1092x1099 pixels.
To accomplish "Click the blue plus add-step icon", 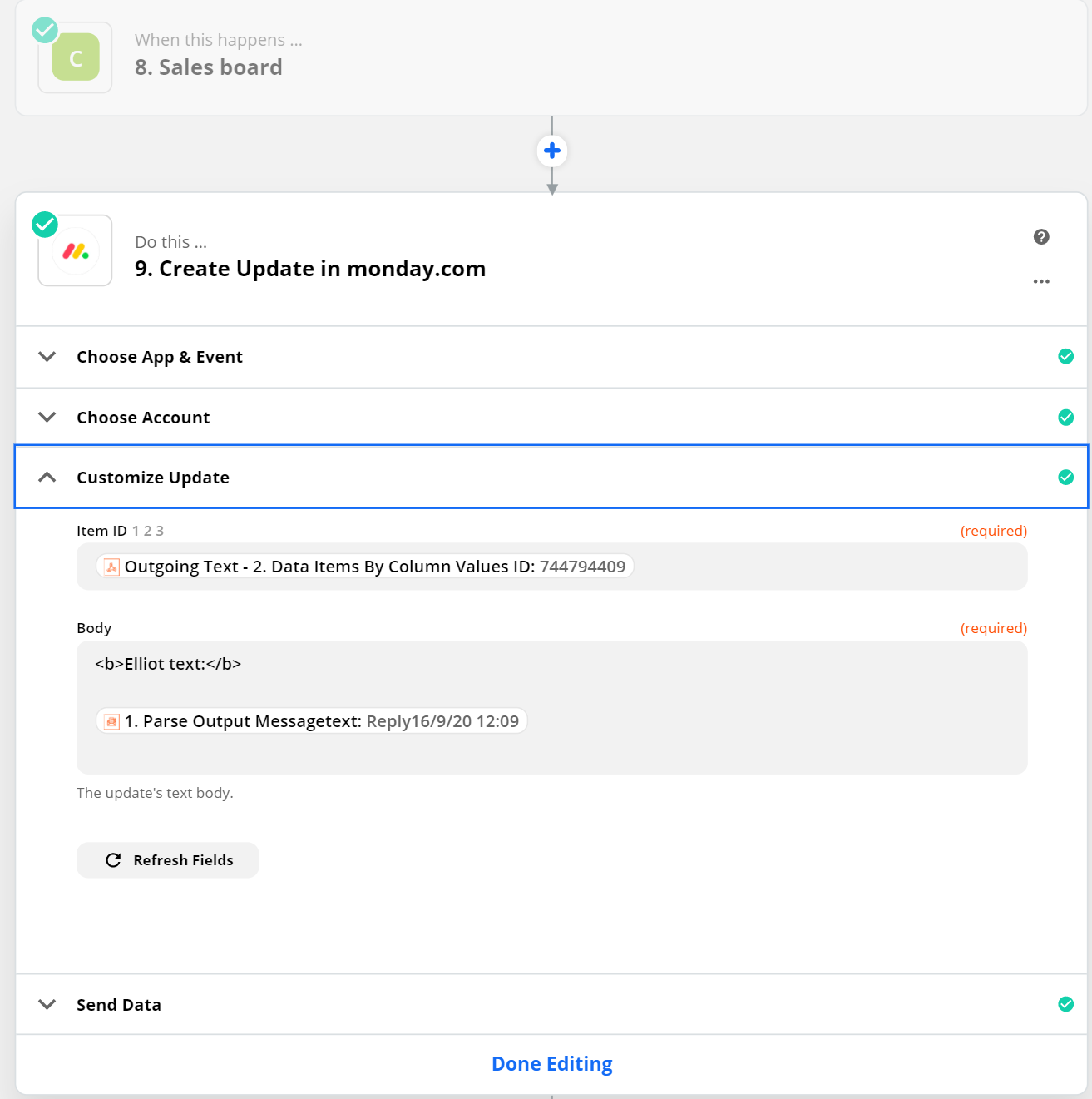I will point(552,151).
